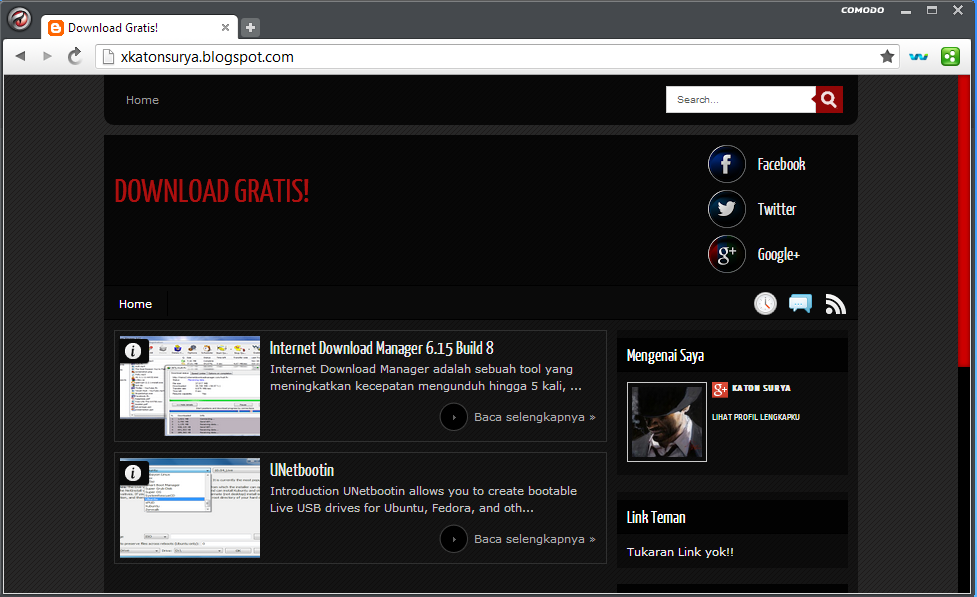Click the RSS feed icon
This screenshot has height=597, width=977.
point(836,304)
